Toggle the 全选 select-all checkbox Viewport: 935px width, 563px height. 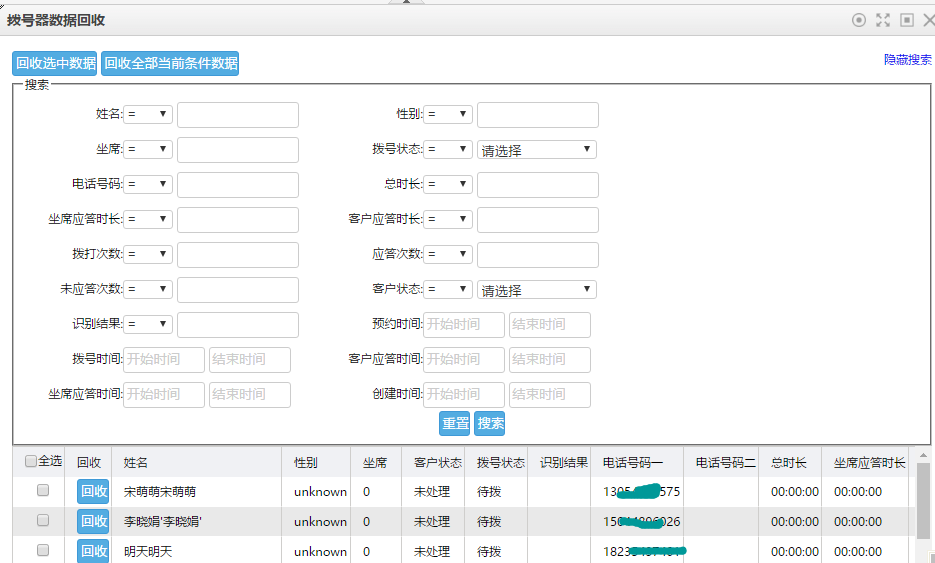31,462
